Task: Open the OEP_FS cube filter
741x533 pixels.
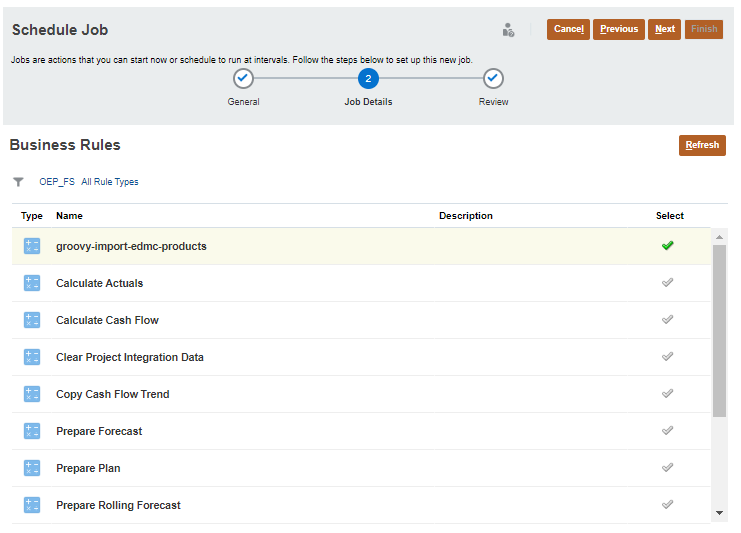Action: click(57, 182)
